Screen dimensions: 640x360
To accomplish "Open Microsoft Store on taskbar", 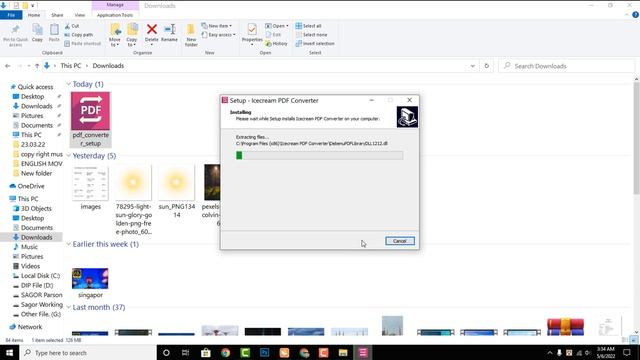I will click(206, 353).
